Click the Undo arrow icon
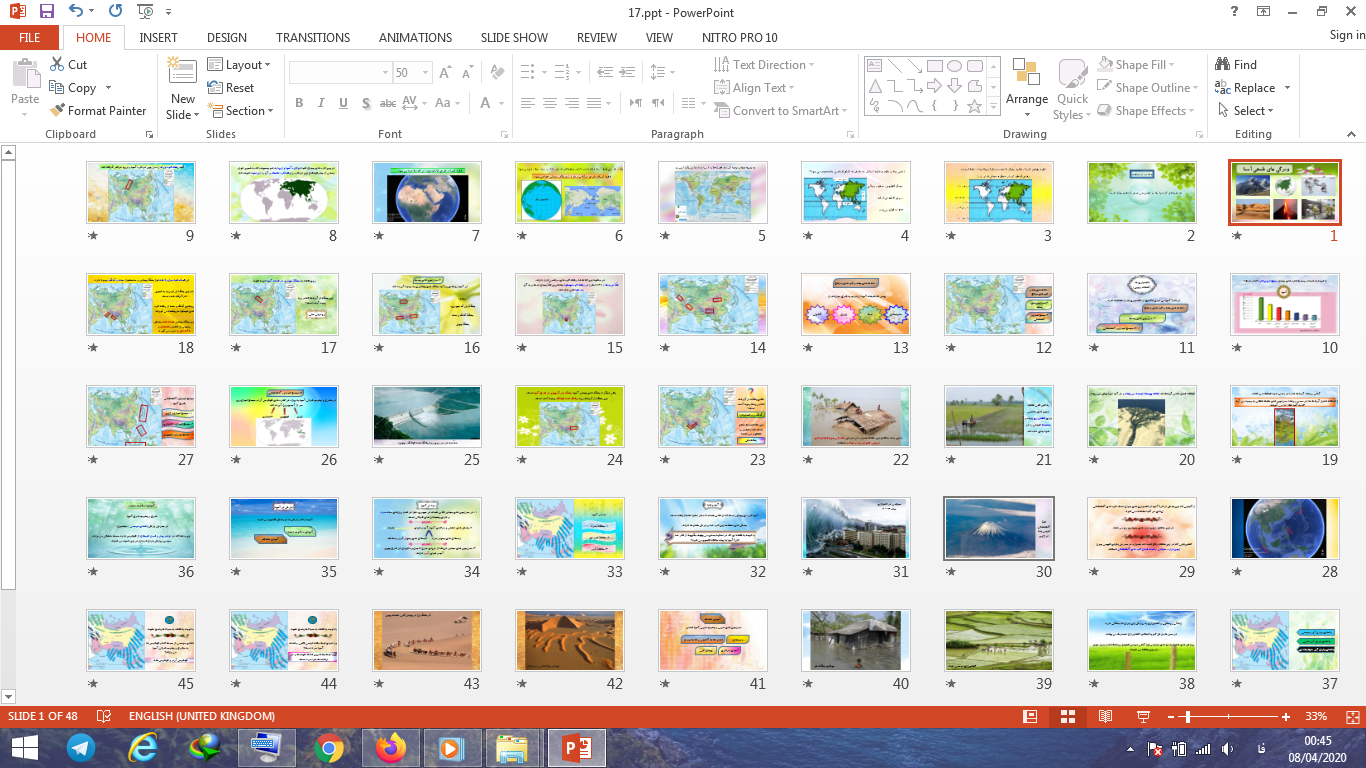1366x768 pixels. pyautogui.click(x=77, y=12)
